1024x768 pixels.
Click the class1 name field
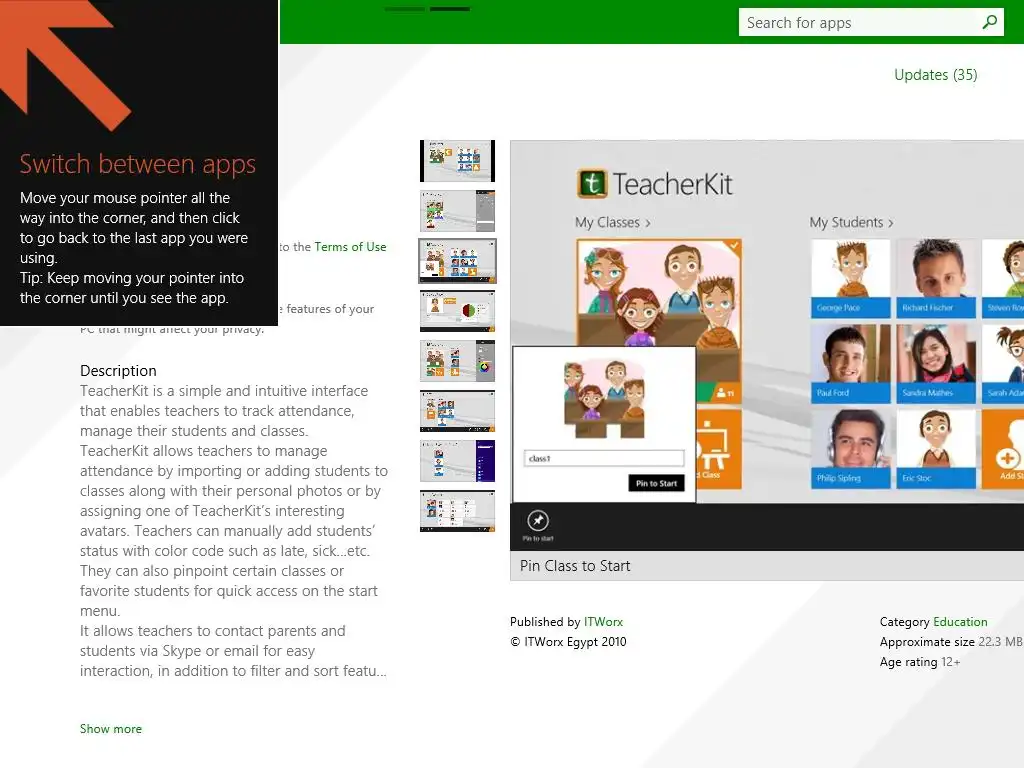pos(603,458)
